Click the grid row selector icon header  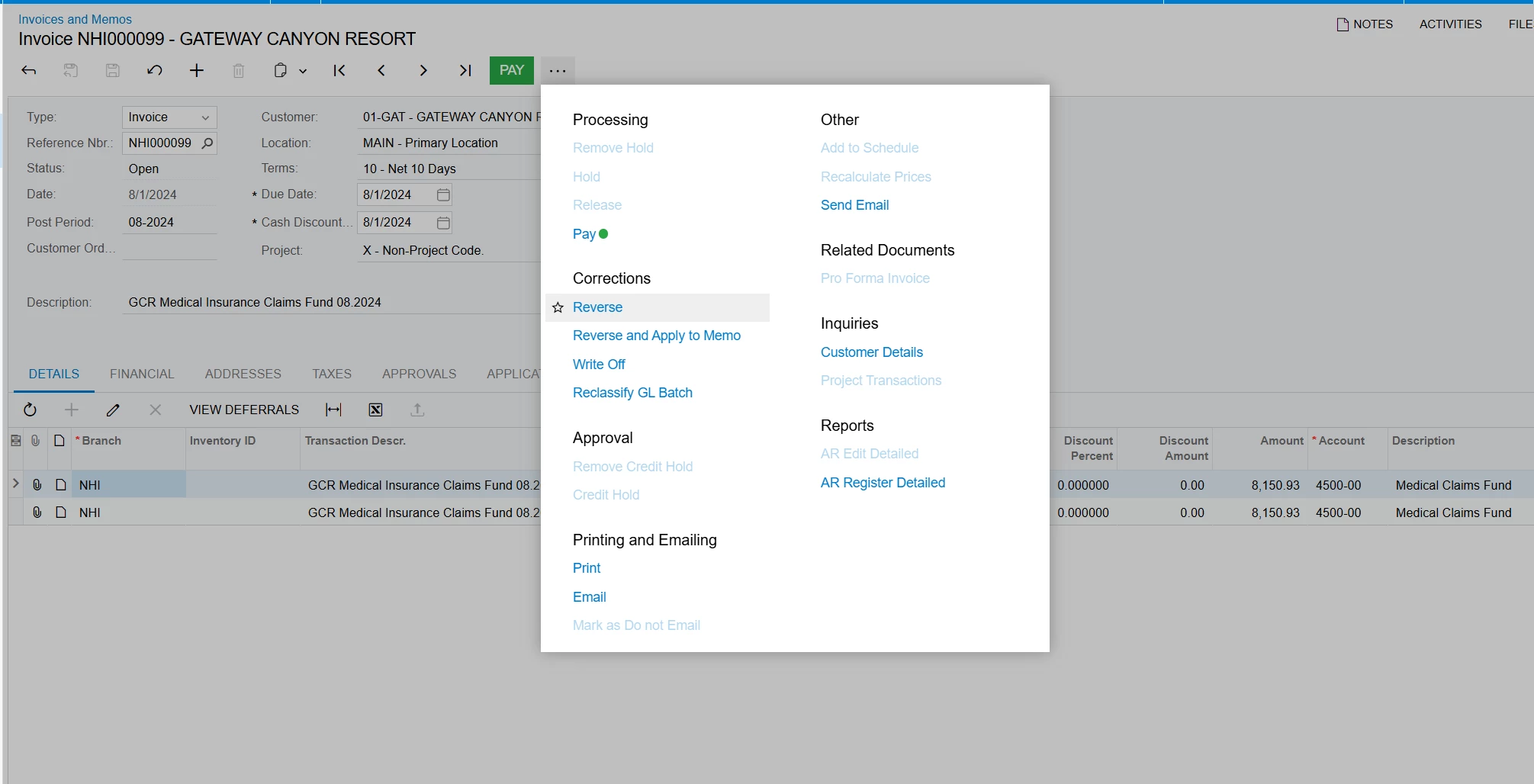(x=16, y=441)
